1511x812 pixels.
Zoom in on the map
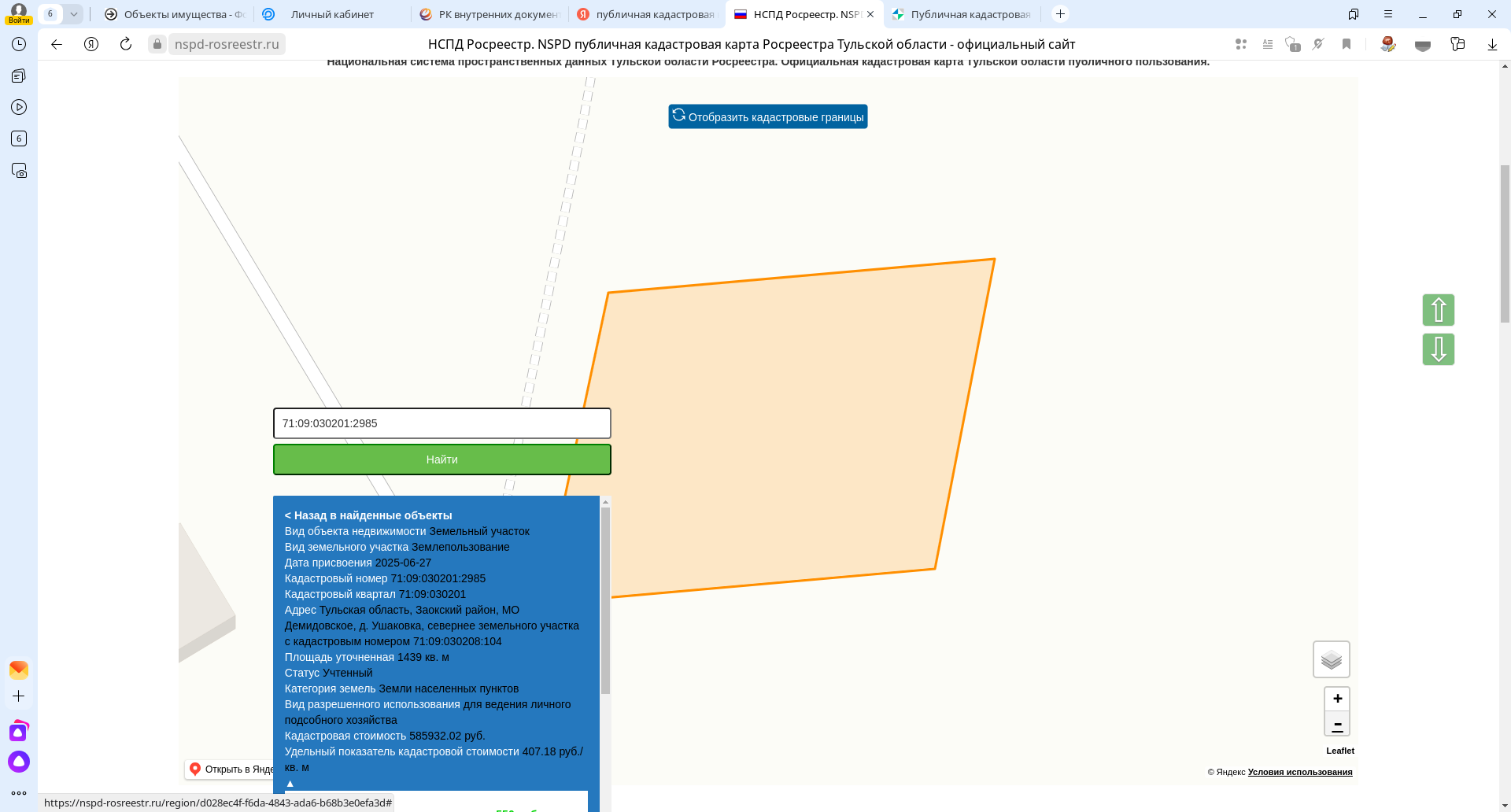[1337, 699]
